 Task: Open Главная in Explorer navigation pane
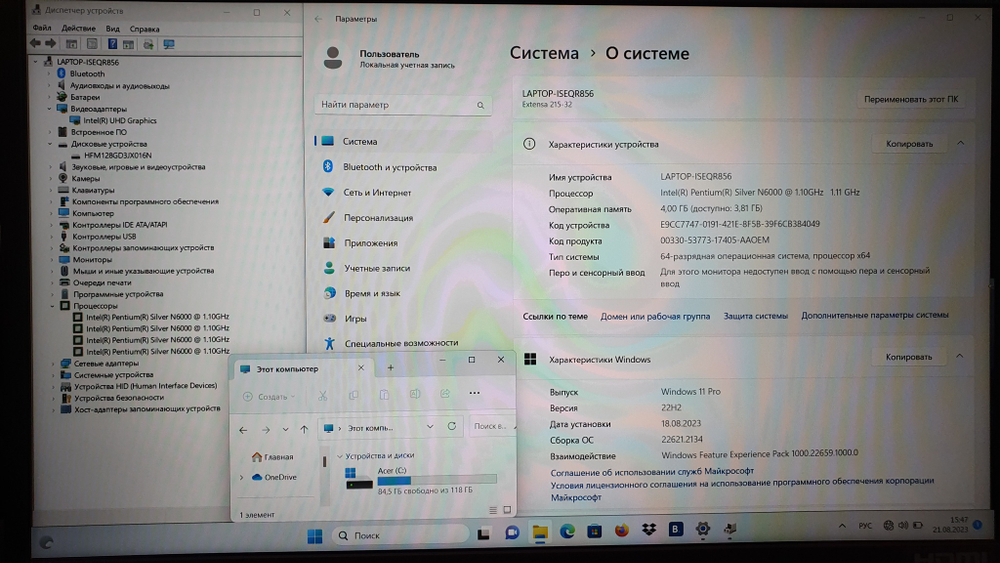click(x=272, y=457)
